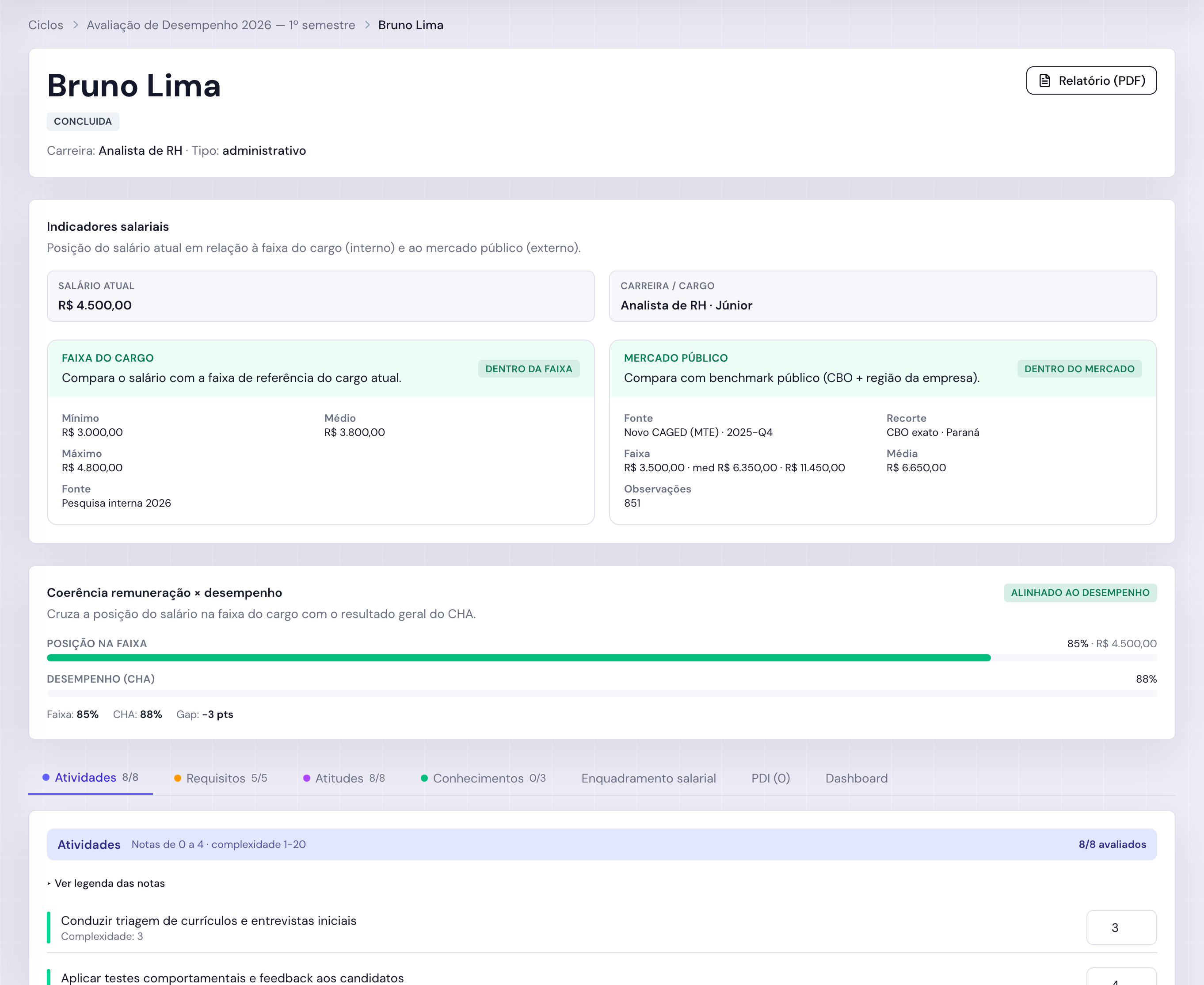Click the Bruno Lima breadcrumb item
The height and width of the screenshot is (985, 1204).
point(411,25)
